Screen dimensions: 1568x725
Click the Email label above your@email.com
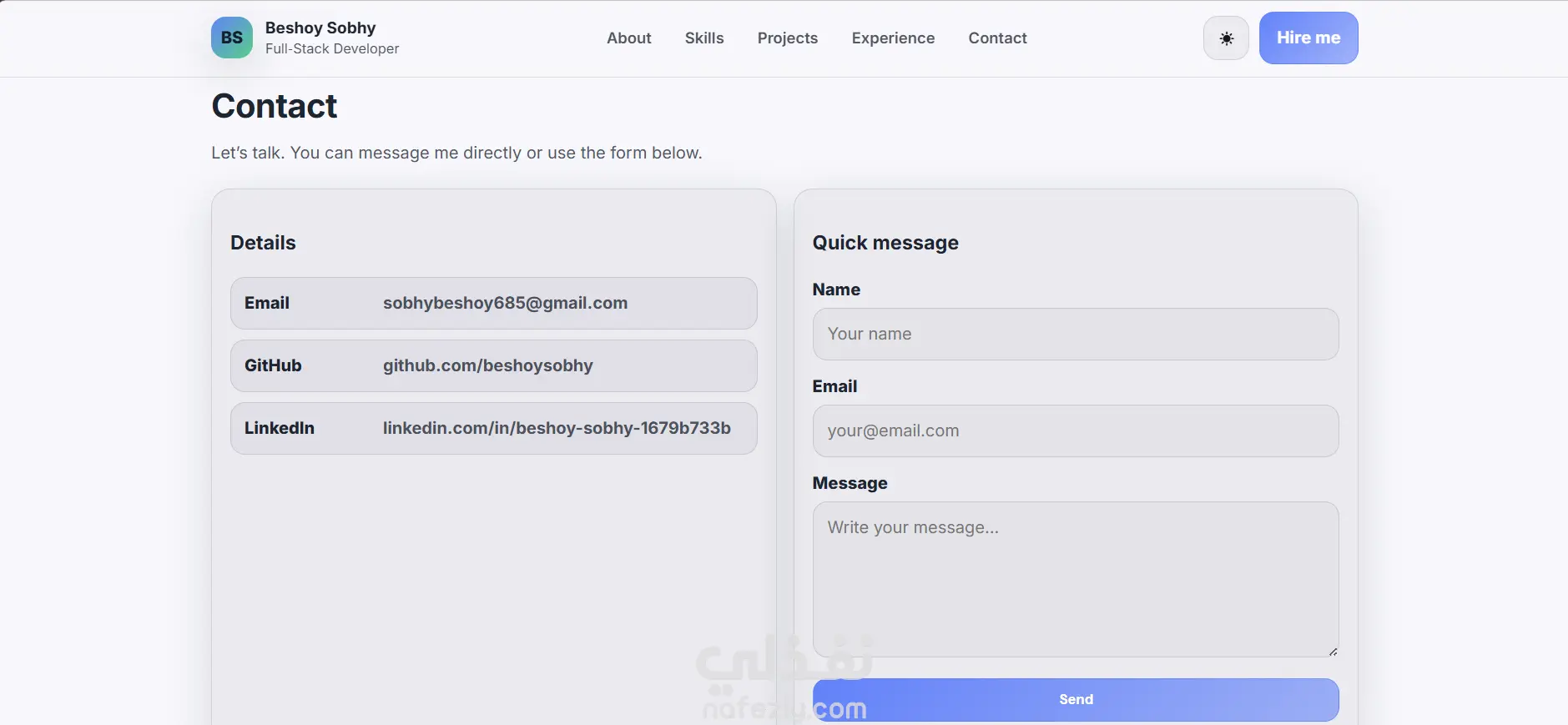click(x=834, y=386)
